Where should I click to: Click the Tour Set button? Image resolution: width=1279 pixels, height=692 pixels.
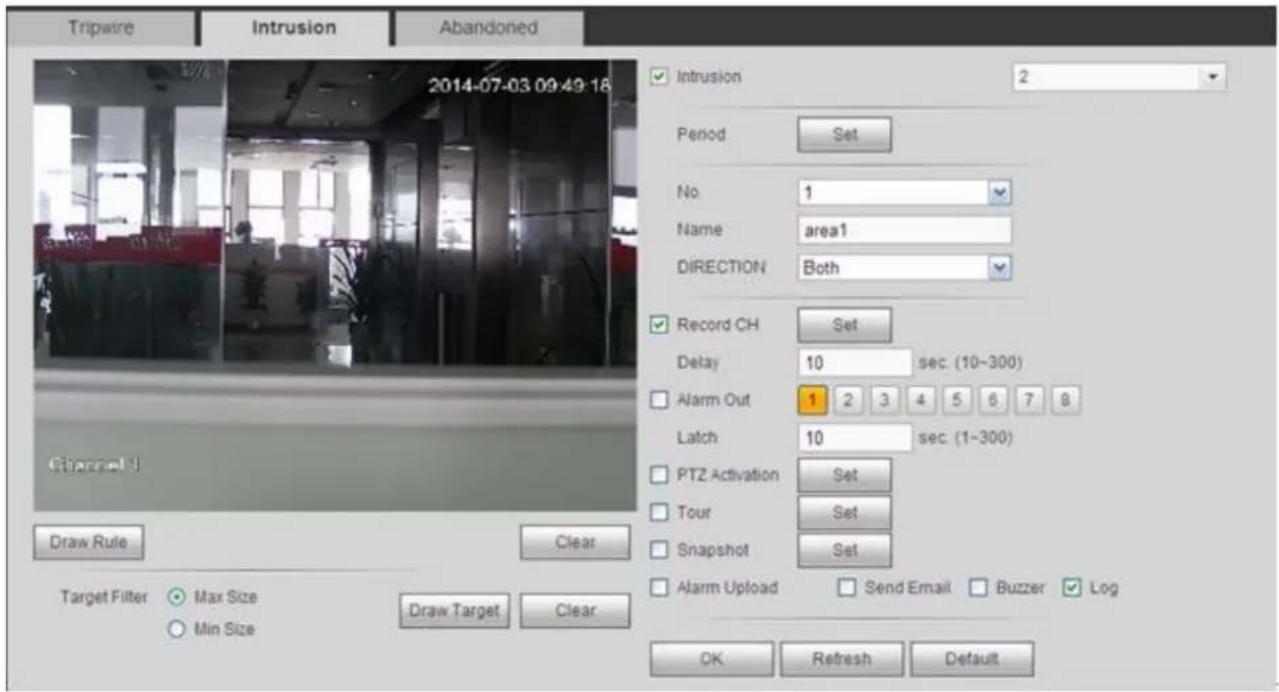(x=844, y=513)
